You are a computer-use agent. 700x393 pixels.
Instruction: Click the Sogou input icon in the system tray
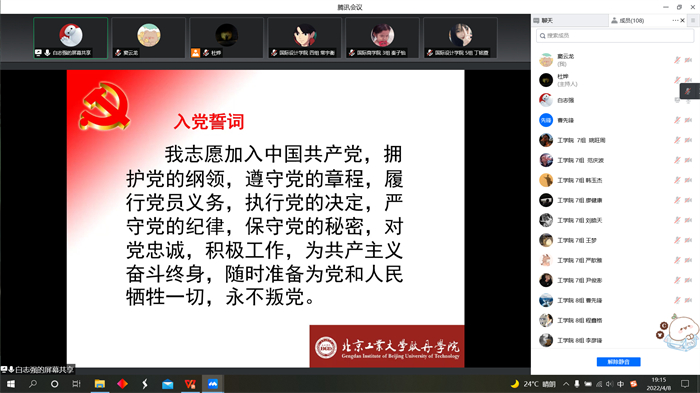click(633, 384)
